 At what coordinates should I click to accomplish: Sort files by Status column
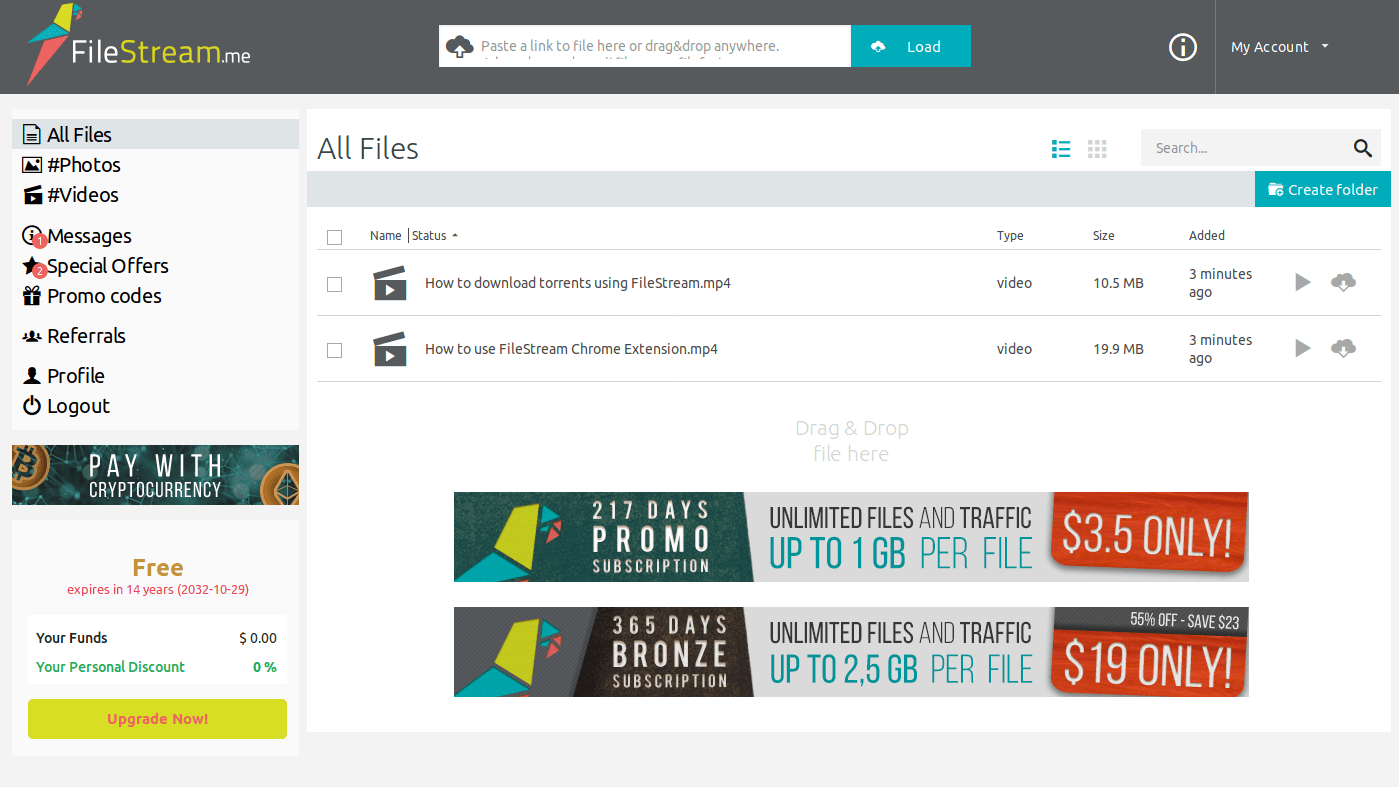(430, 236)
